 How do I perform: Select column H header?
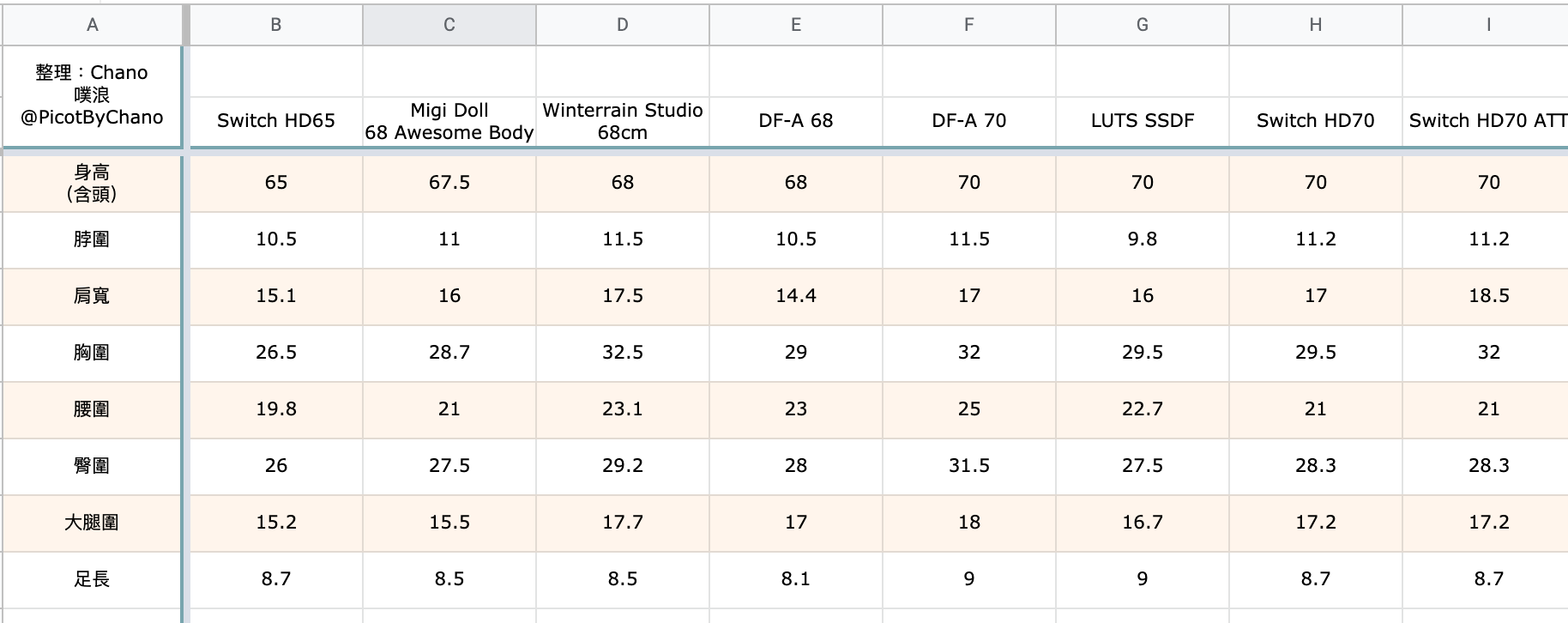coord(1316,25)
